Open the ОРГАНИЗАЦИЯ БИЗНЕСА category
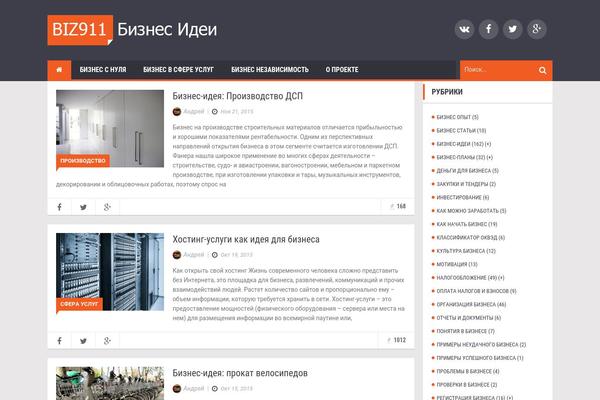The height and width of the screenshot is (400, 600). coord(471,304)
